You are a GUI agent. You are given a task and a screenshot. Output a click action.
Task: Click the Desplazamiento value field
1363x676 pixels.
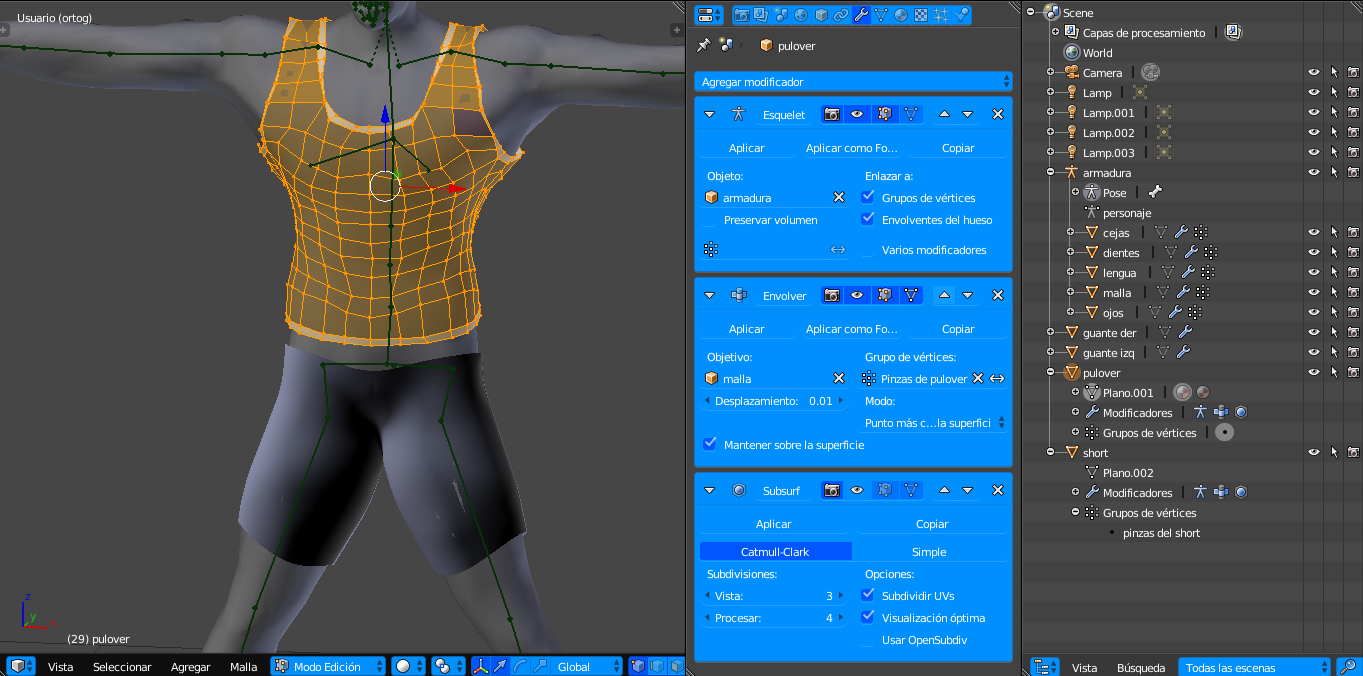coord(773,401)
